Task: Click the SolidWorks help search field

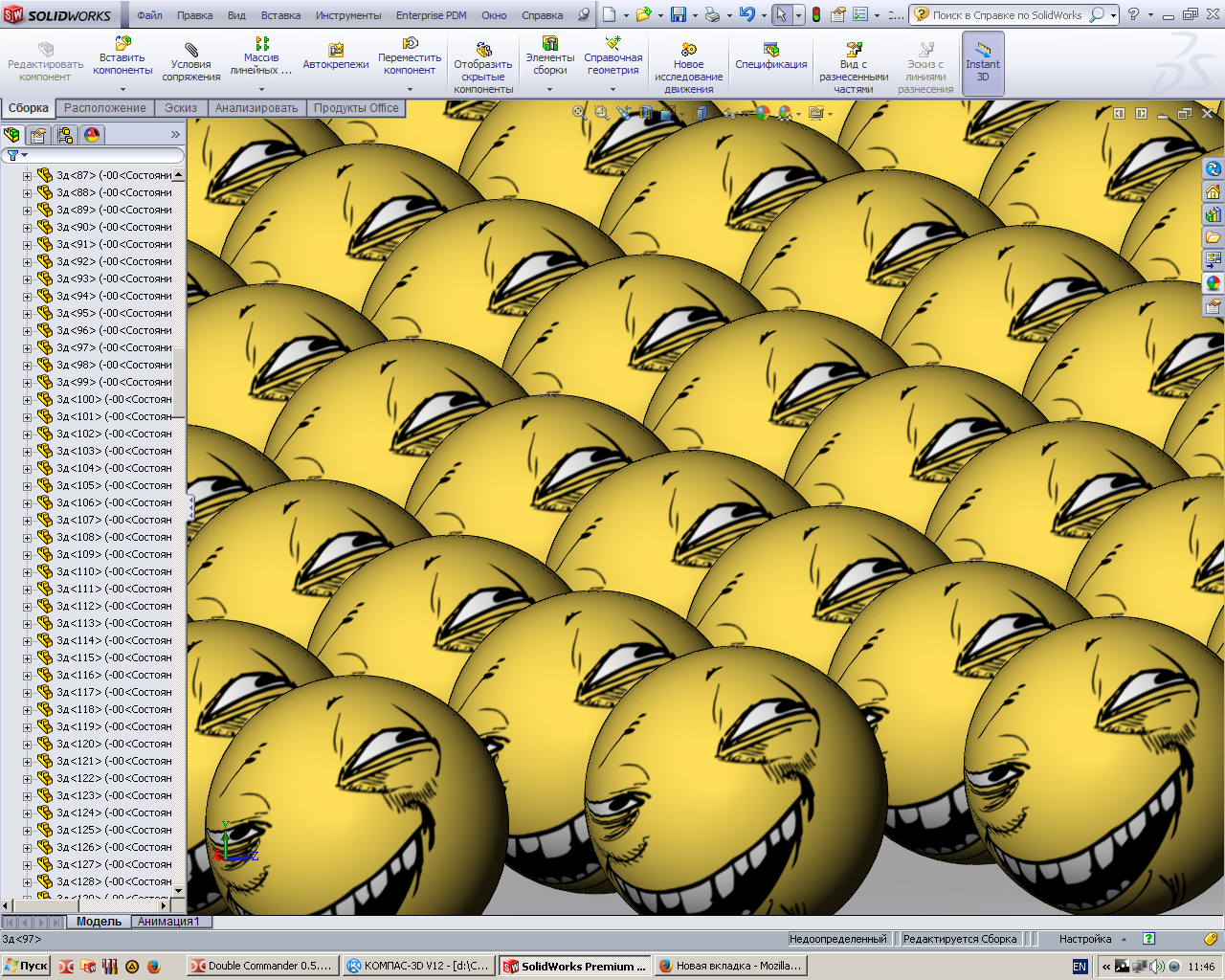Action: pyautogui.click(x=1009, y=15)
